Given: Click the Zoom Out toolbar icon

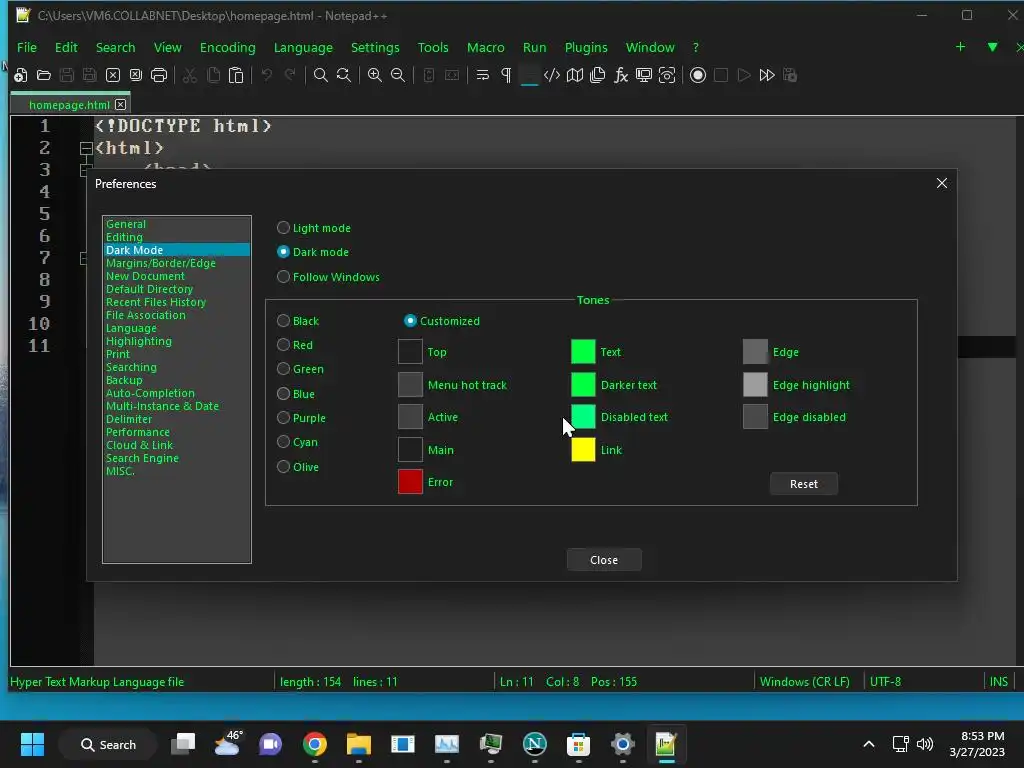Looking at the screenshot, I should click(398, 75).
